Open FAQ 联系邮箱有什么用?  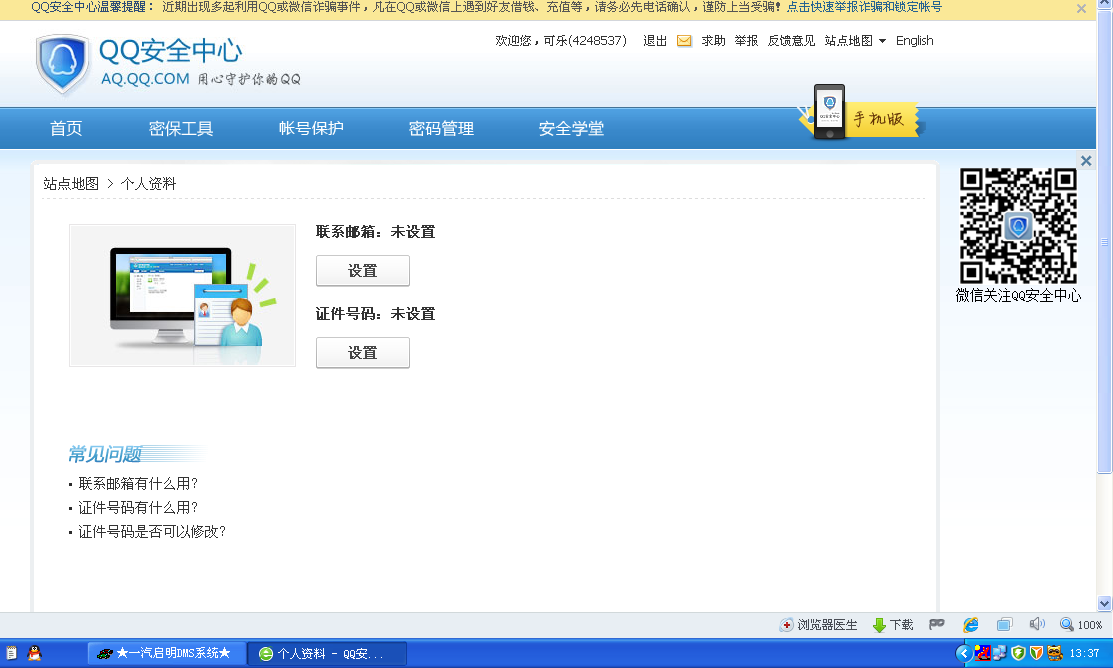(138, 483)
